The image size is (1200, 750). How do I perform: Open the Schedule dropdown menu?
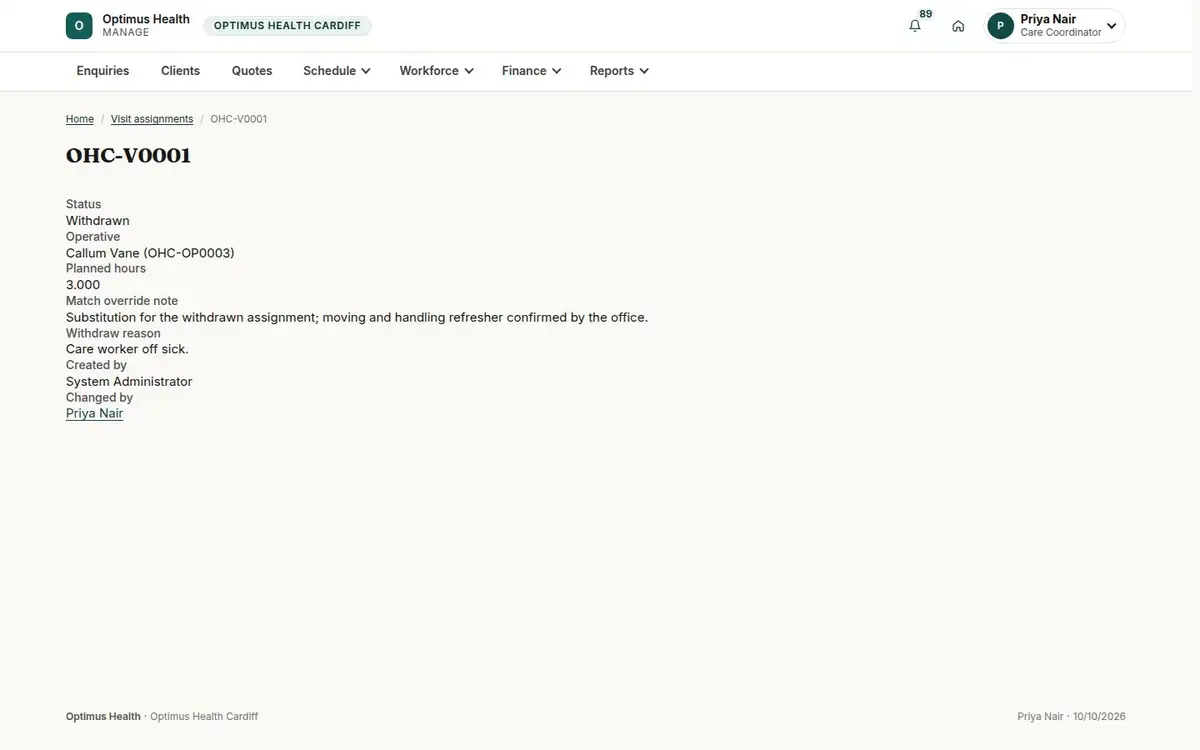[x=337, y=71]
